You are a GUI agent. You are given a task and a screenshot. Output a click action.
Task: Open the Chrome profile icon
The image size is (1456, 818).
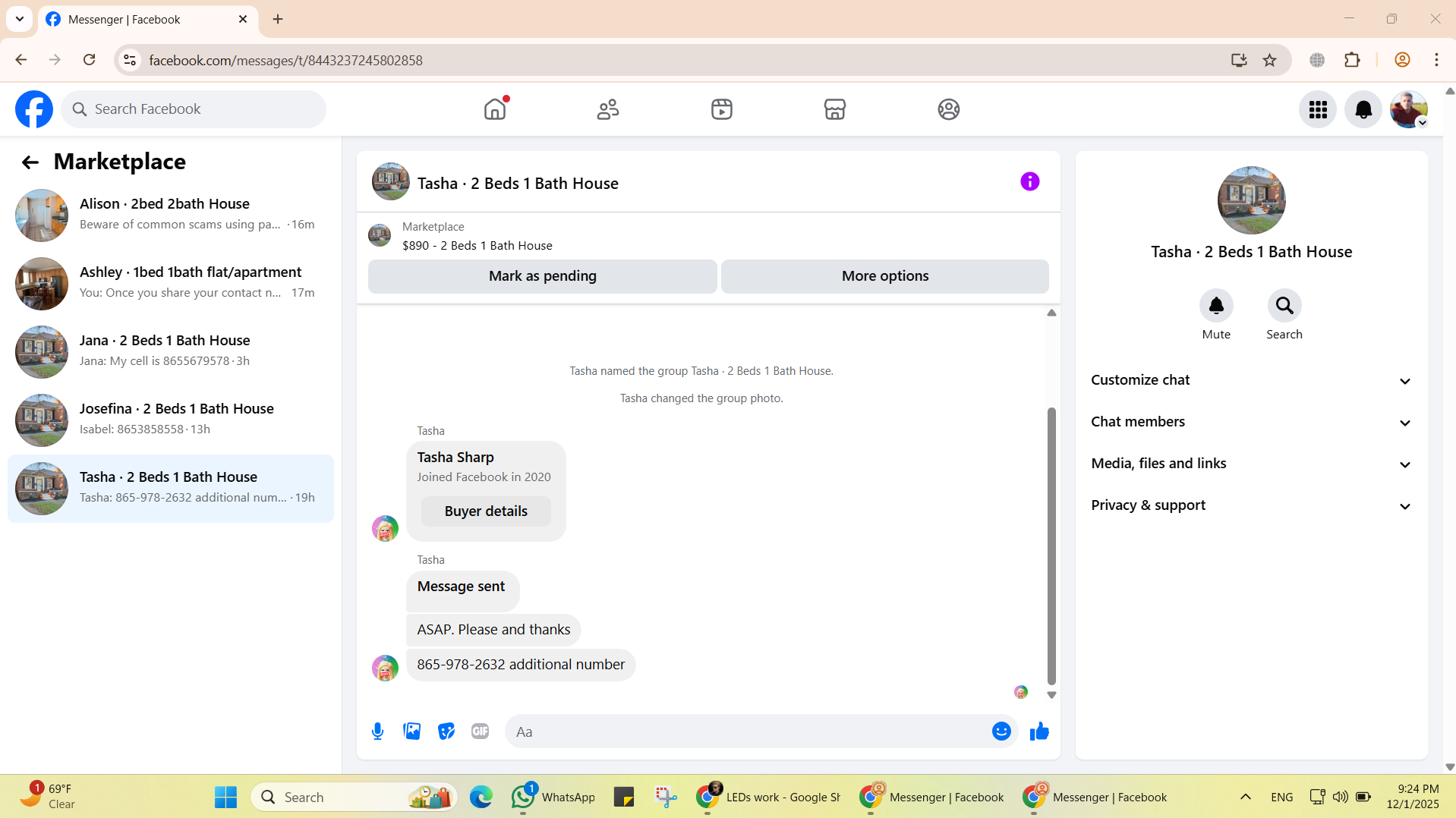click(x=1402, y=60)
